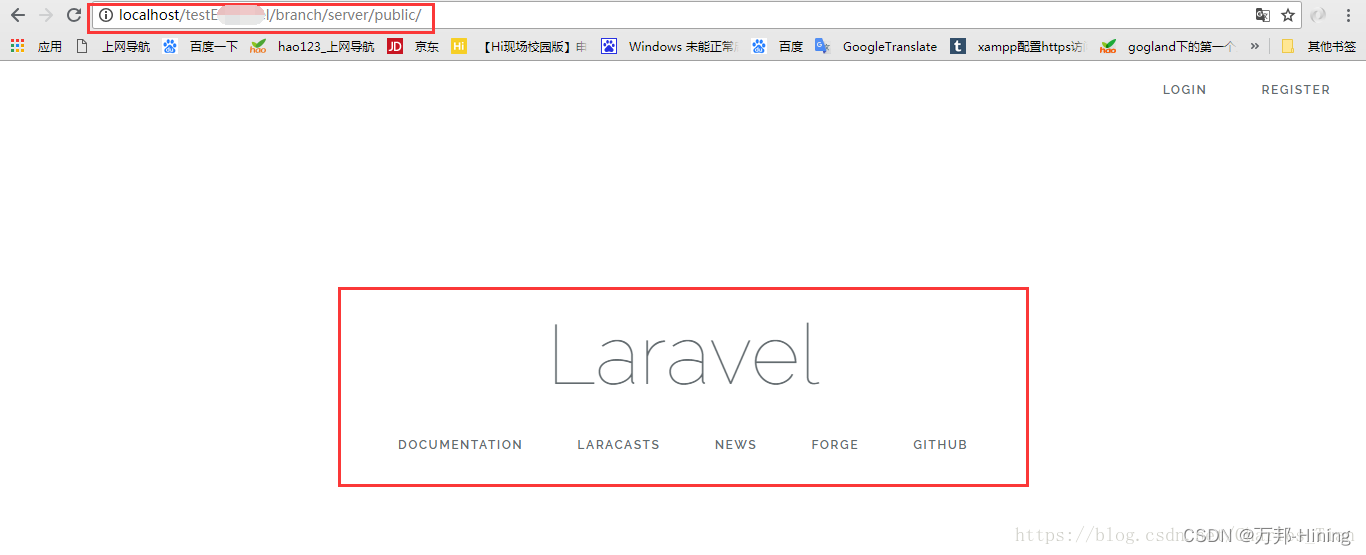Open the 京东 JD bookmark
This screenshot has height=555, width=1366.
(x=413, y=46)
